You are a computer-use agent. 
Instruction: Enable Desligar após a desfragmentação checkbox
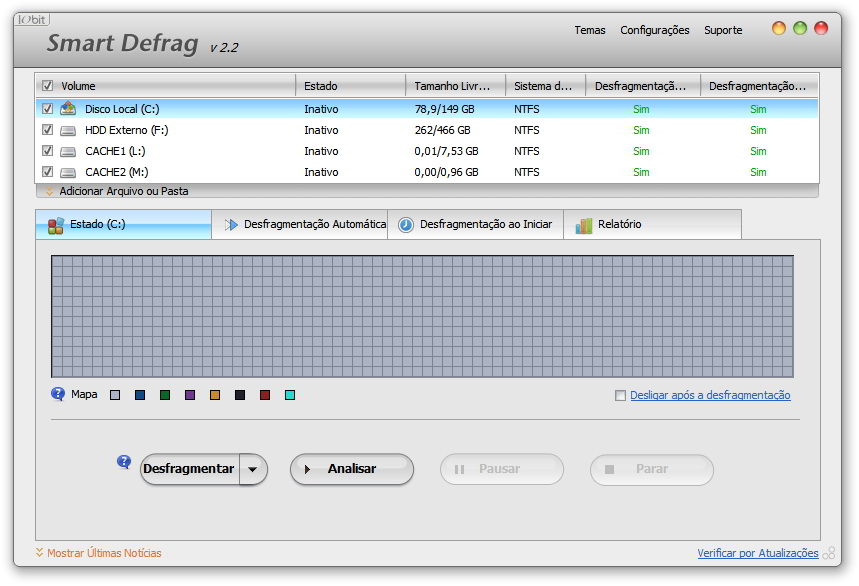(620, 395)
